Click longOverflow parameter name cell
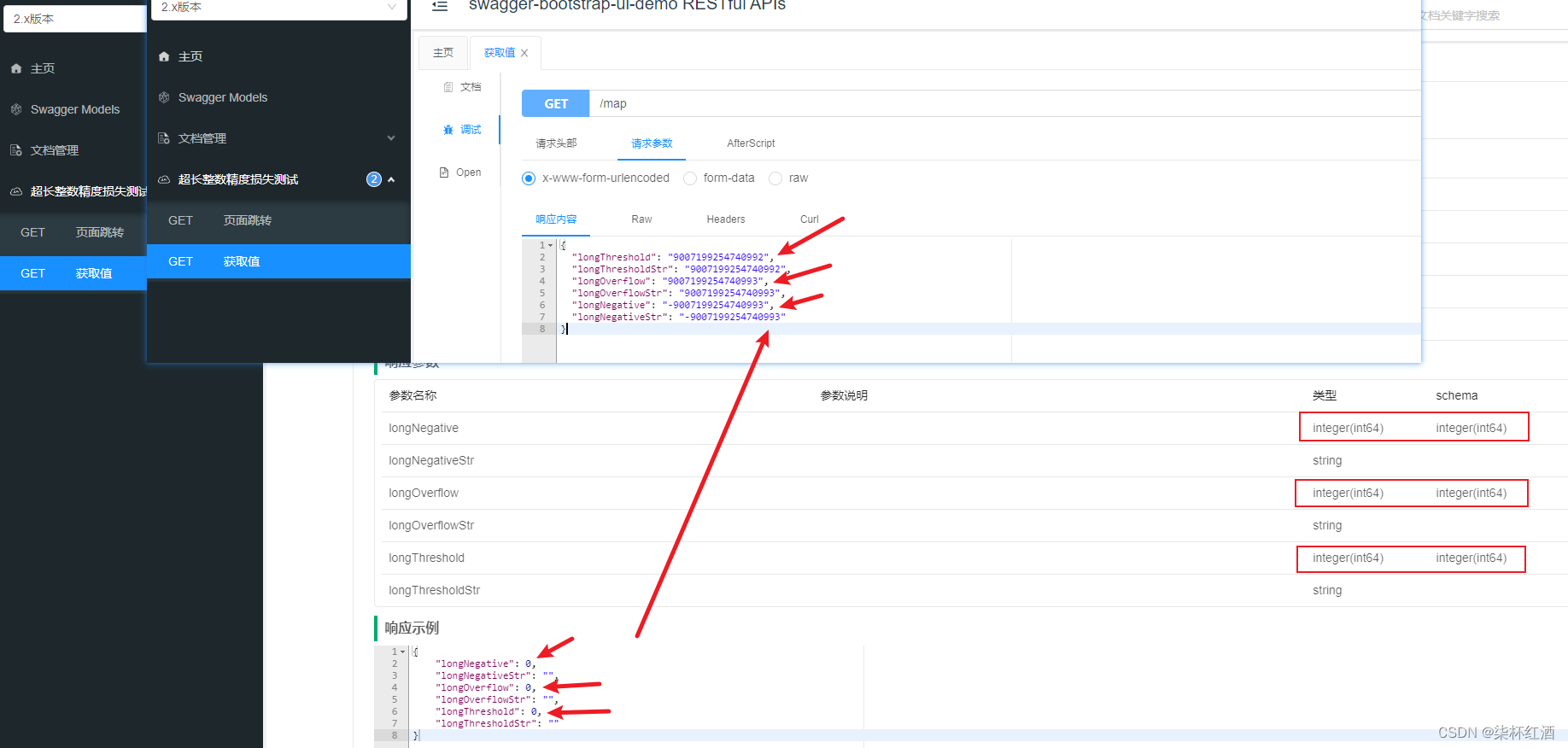 coord(424,493)
